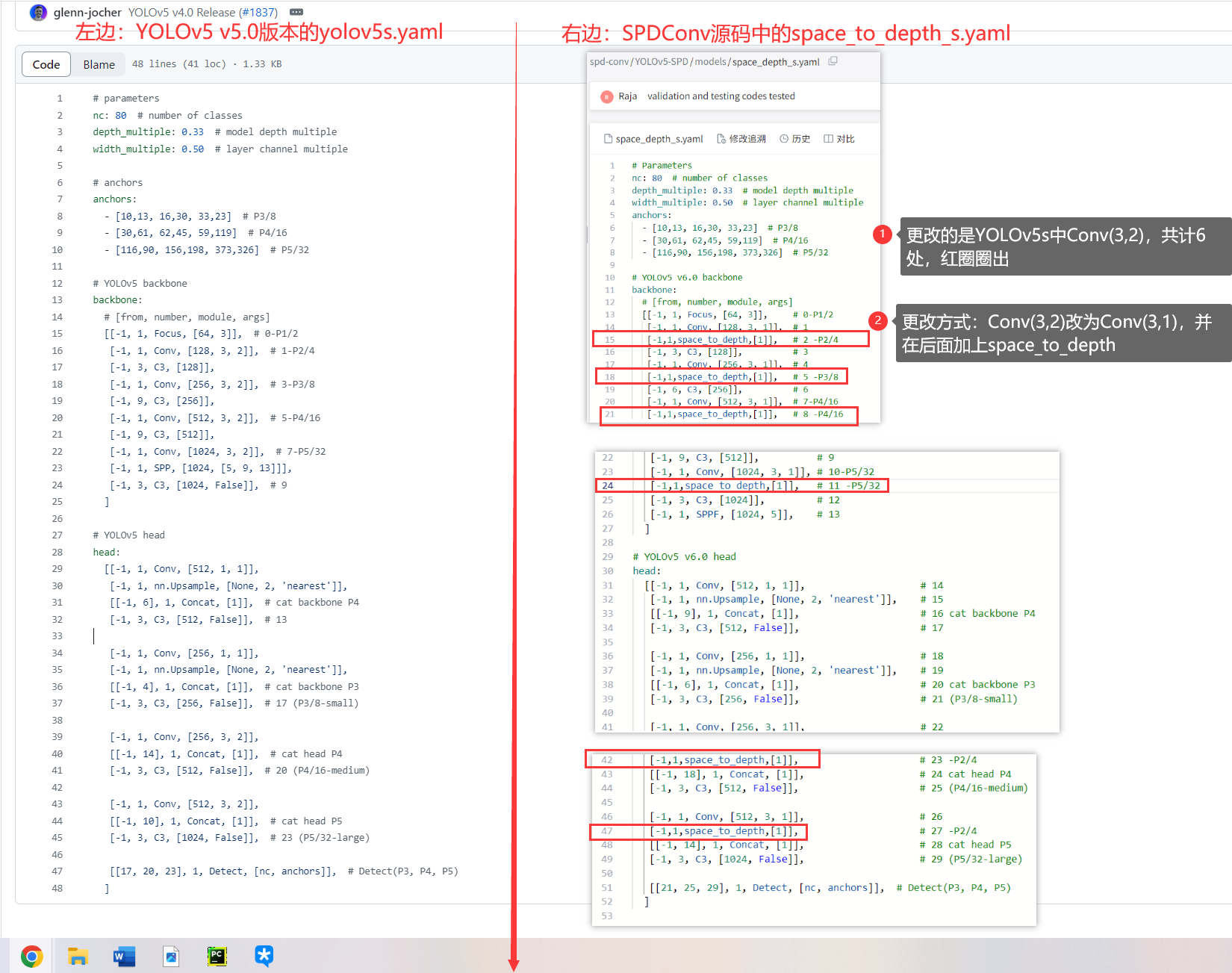The image size is (1232, 973).
Task: Switch to the Blame view tab
Action: [99, 64]
